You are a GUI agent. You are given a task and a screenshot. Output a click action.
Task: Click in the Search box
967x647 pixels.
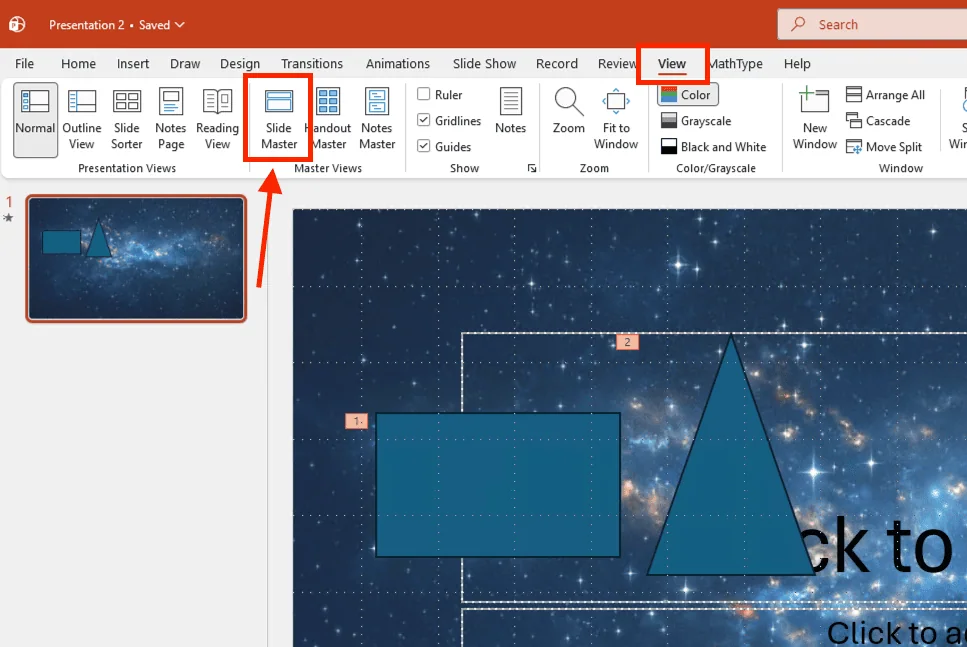(x=872, y=25)
